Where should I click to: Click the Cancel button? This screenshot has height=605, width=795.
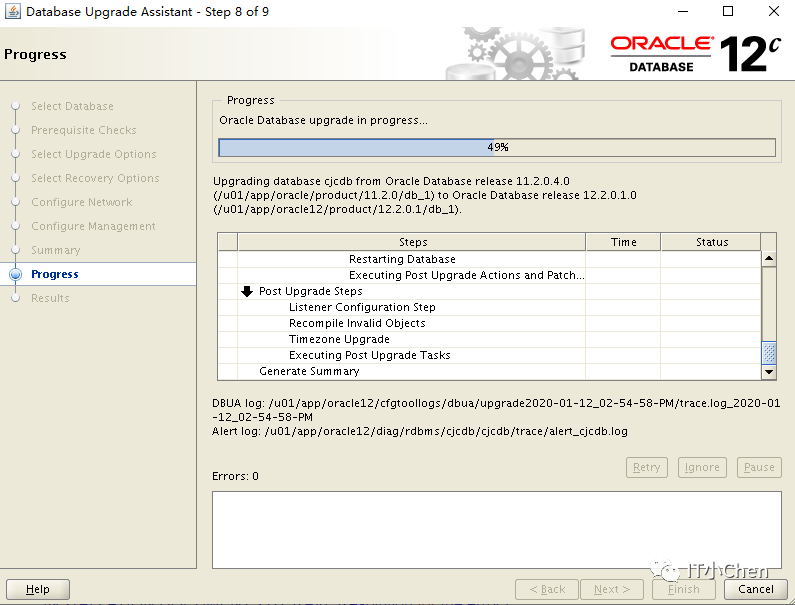pyautogui.click(x=755, y=589)
